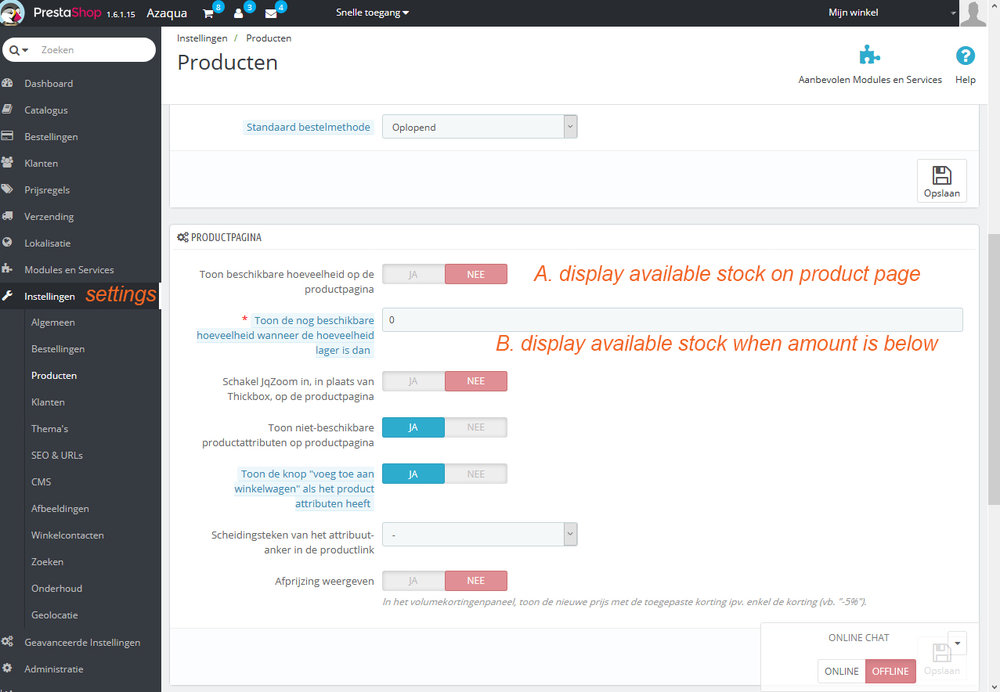1000x692 pixels.
Task: Open the messages envelope notification icon
Action: [x=270, y=13]
